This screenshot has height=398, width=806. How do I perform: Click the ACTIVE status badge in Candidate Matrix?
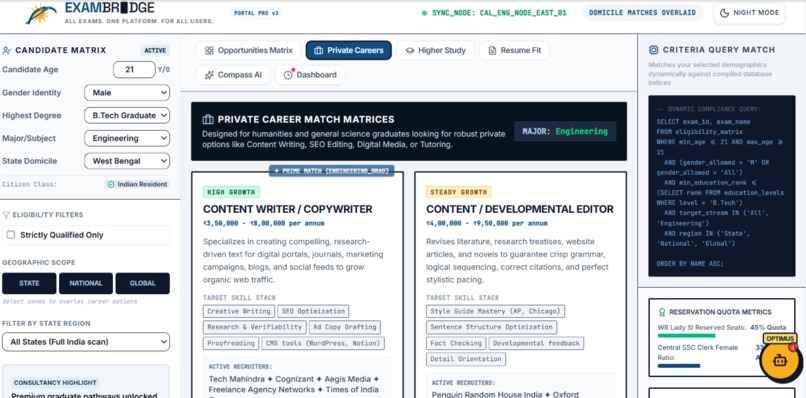(155, 50)
